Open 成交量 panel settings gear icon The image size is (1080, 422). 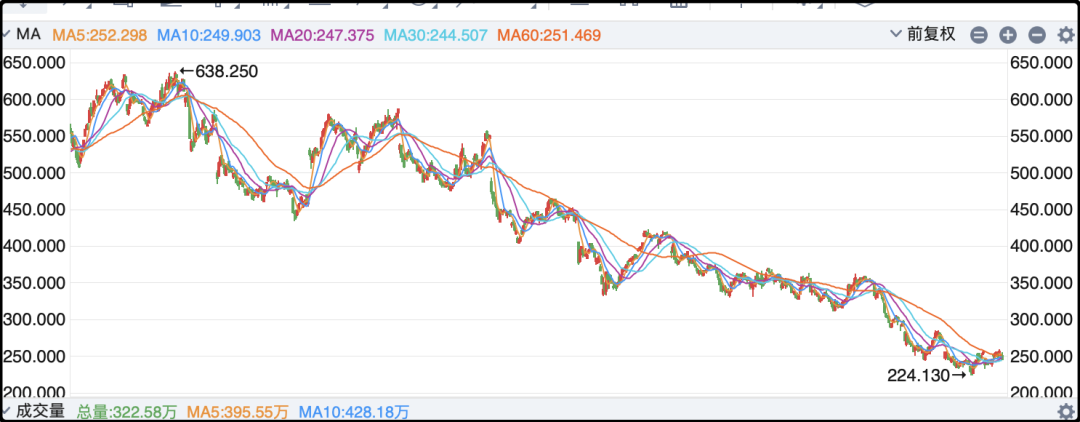pyautogui.click(x=1066, y=411)
